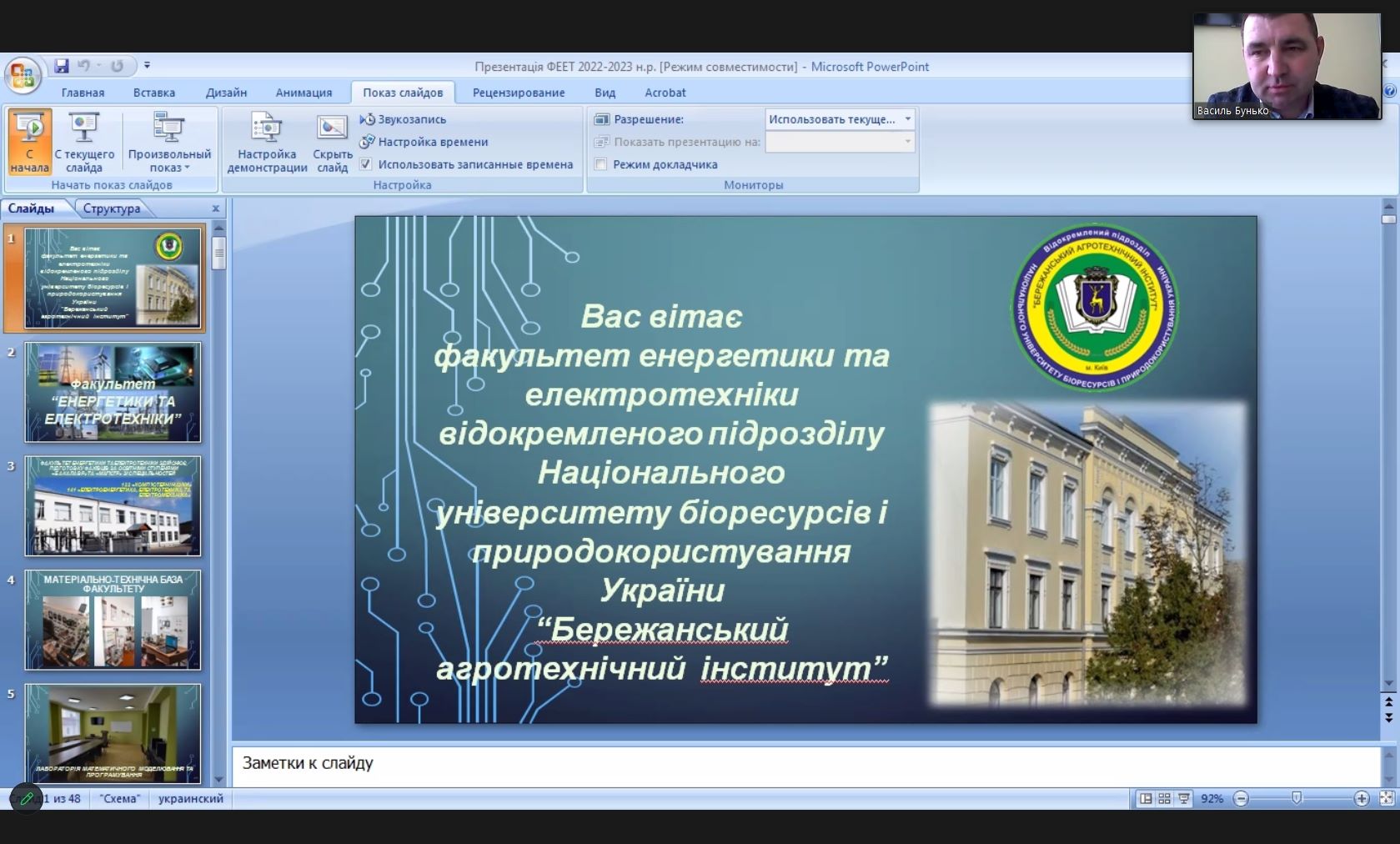Click the Save icon in quick access toolbar
1400x844 pixels.
coord(62,66)
